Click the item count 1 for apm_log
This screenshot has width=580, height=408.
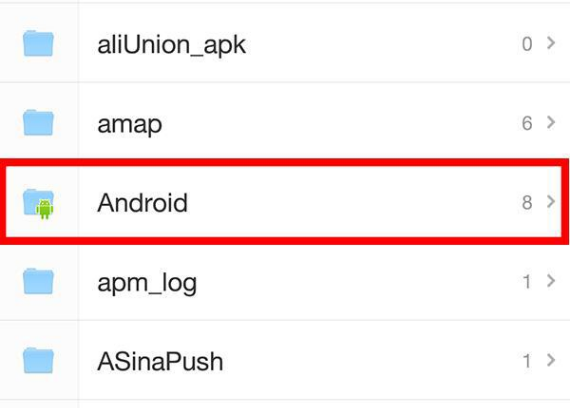pos(527,282)
